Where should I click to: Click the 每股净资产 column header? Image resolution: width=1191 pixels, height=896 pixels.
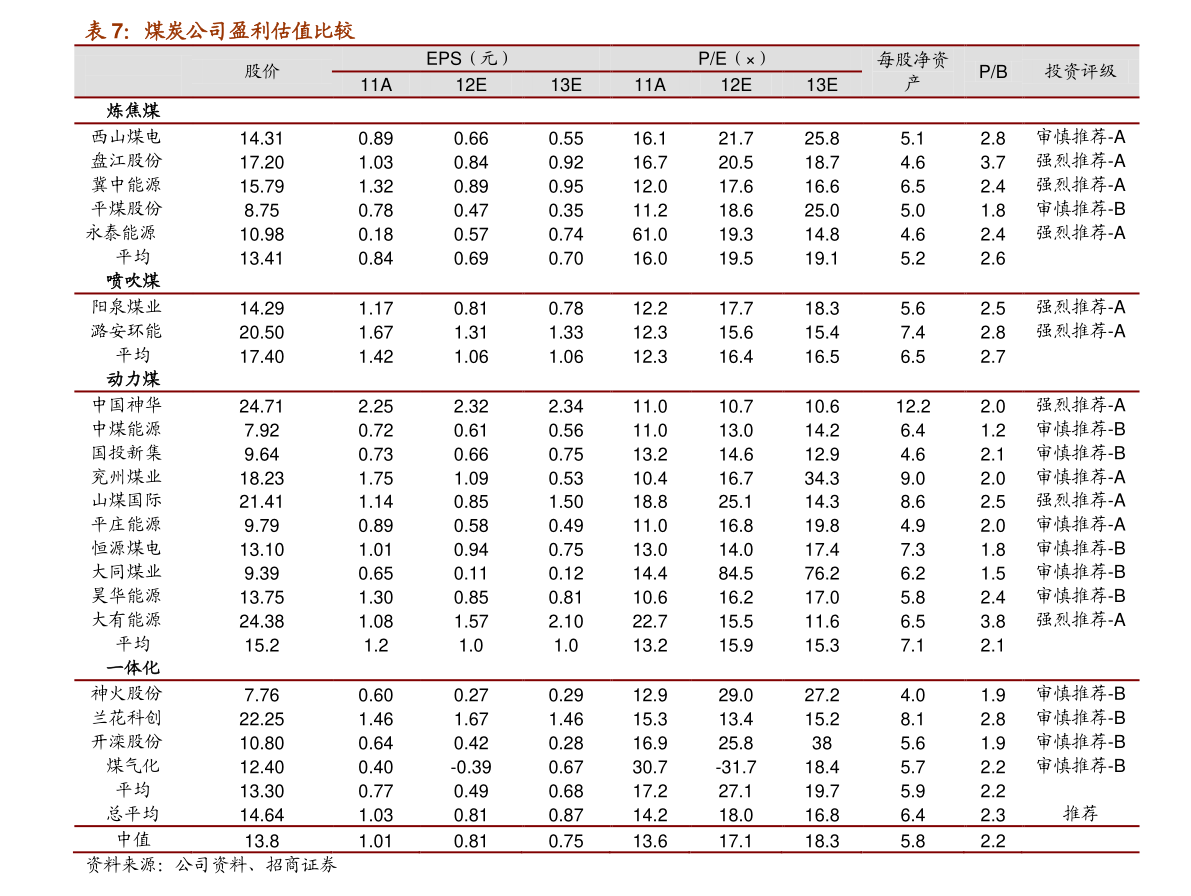pyautogui.click(x=912, y=72)
